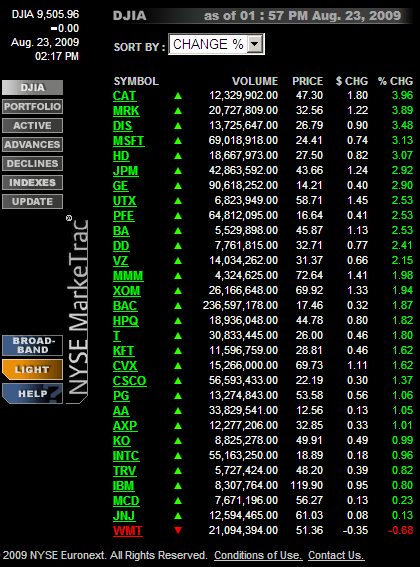420x567 pixels.
Task: Open the HD stock symbol
Action: tap(121, 156)
